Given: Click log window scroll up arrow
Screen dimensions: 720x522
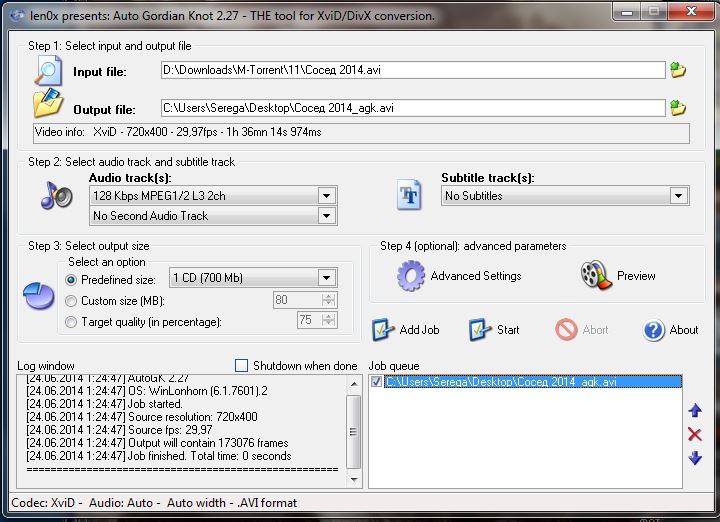Looking at the screenshot, I should (354, 384).
